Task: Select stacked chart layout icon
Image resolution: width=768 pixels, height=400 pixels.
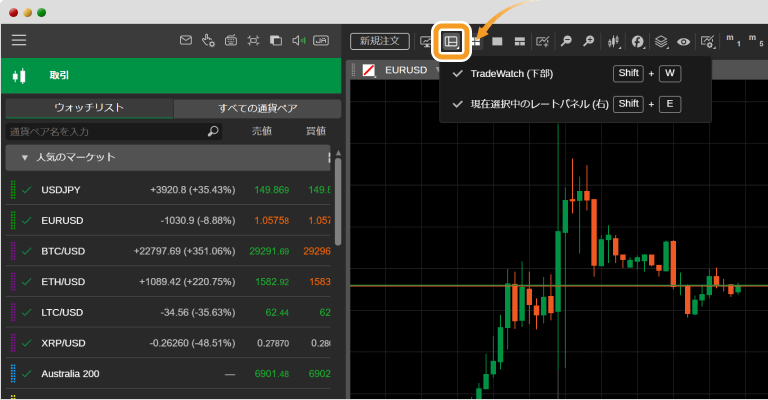Action: [520, 42]
